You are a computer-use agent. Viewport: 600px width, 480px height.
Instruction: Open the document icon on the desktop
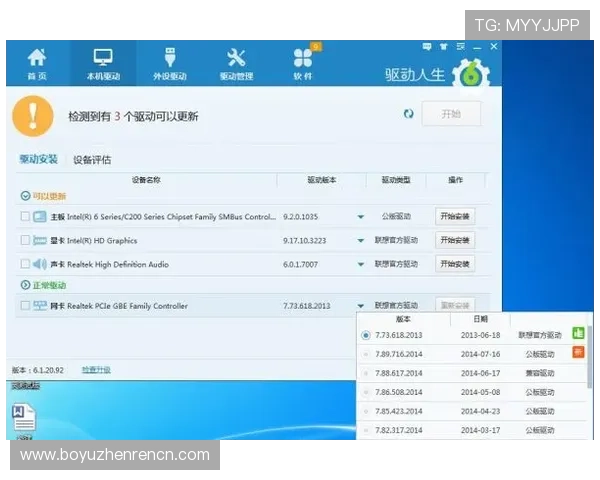[24, 418]
